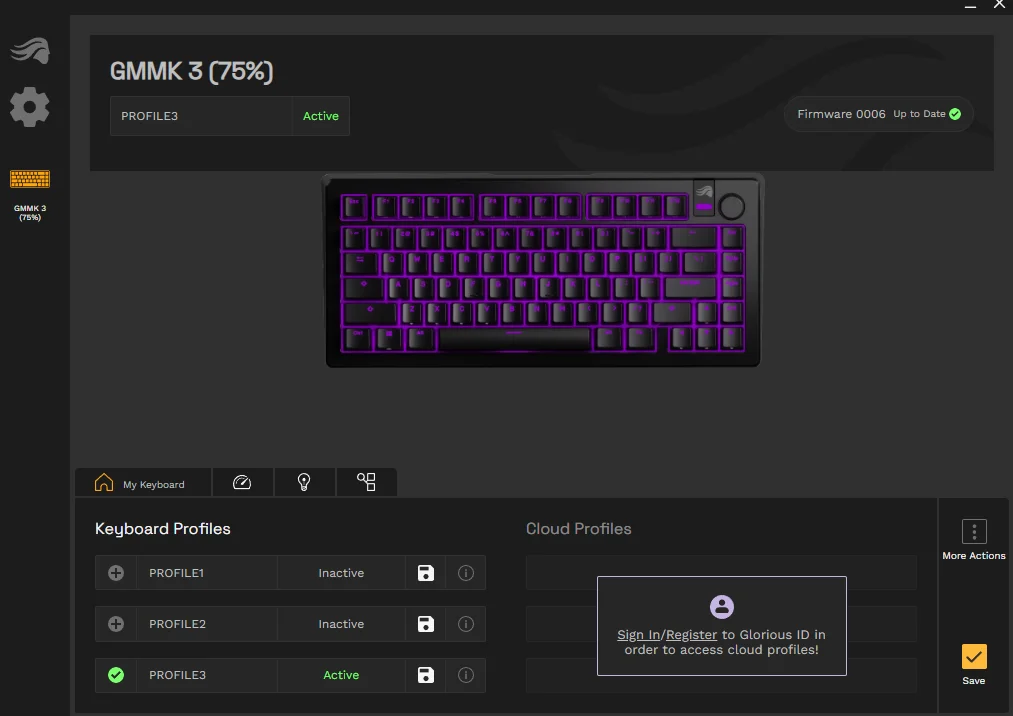Open the key binding layout tab
This screenshot has width=1013, height=716.
pos(366,483)
